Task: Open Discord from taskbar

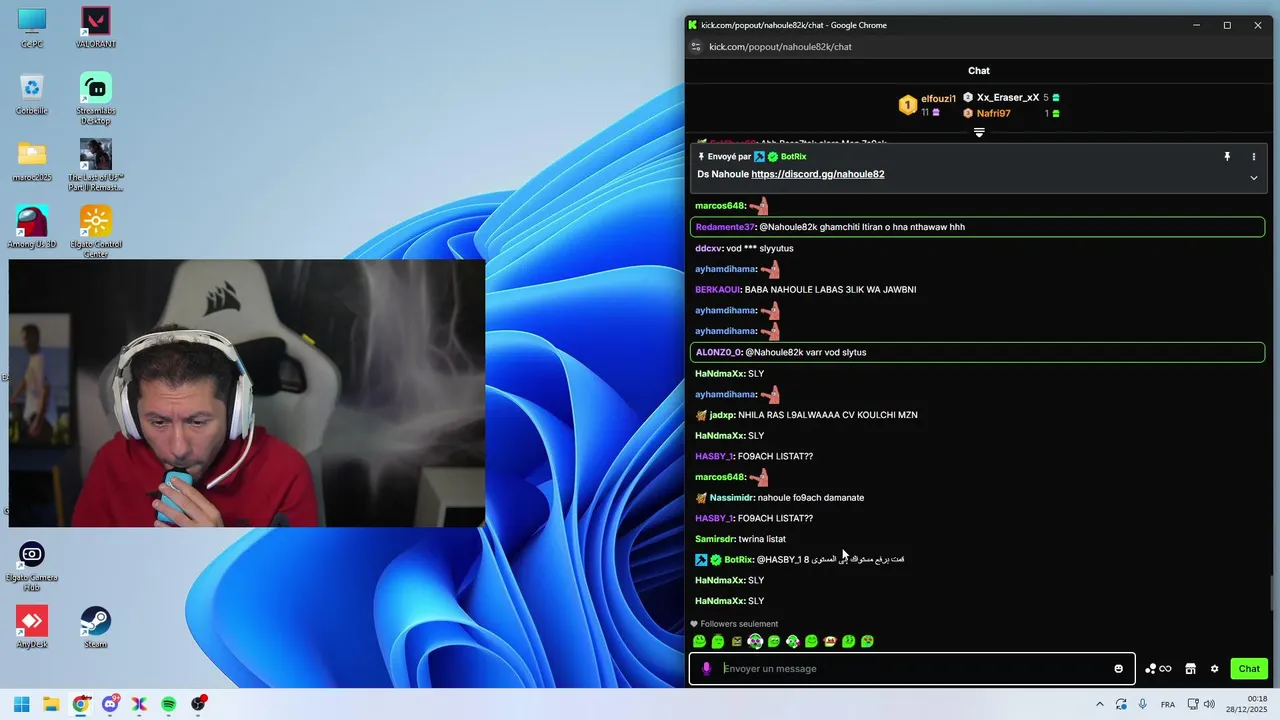Action: (x=110, y=704)
